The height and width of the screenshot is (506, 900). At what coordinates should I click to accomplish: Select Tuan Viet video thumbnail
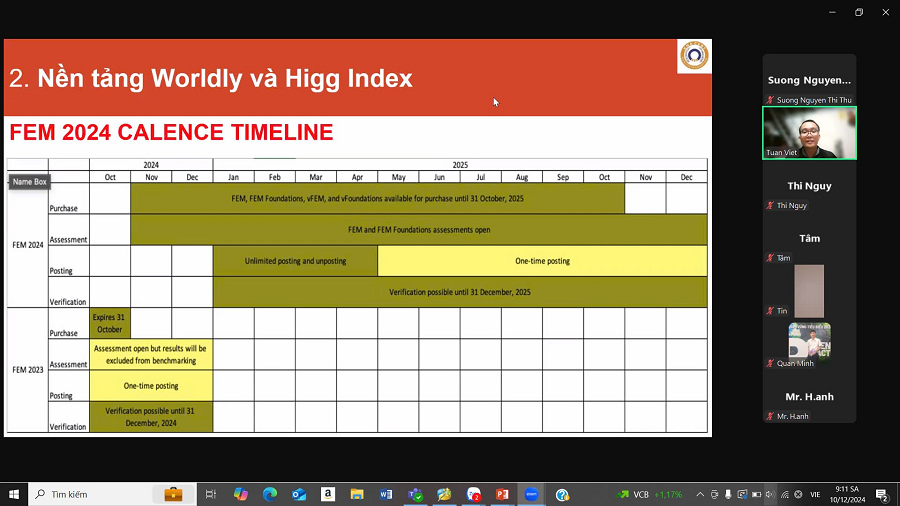(809, 133)
